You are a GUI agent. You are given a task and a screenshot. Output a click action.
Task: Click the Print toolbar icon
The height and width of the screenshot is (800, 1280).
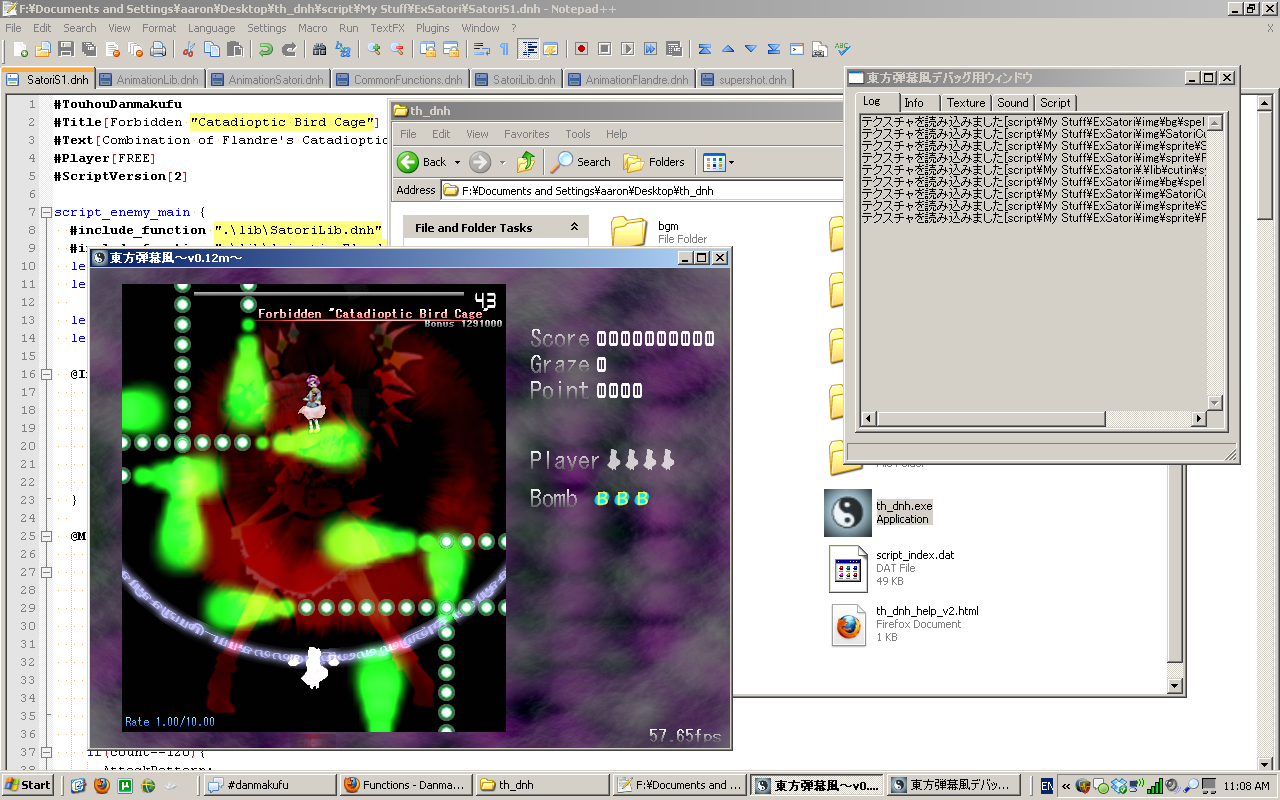[x=158, y=48]
